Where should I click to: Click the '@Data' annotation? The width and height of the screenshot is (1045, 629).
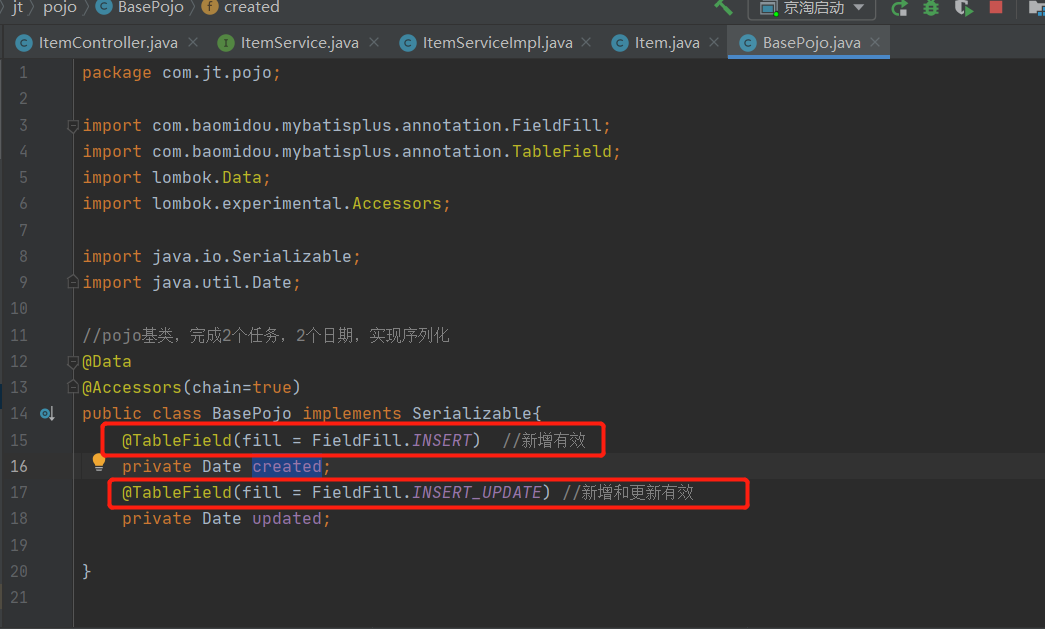(x=107, y=362)
